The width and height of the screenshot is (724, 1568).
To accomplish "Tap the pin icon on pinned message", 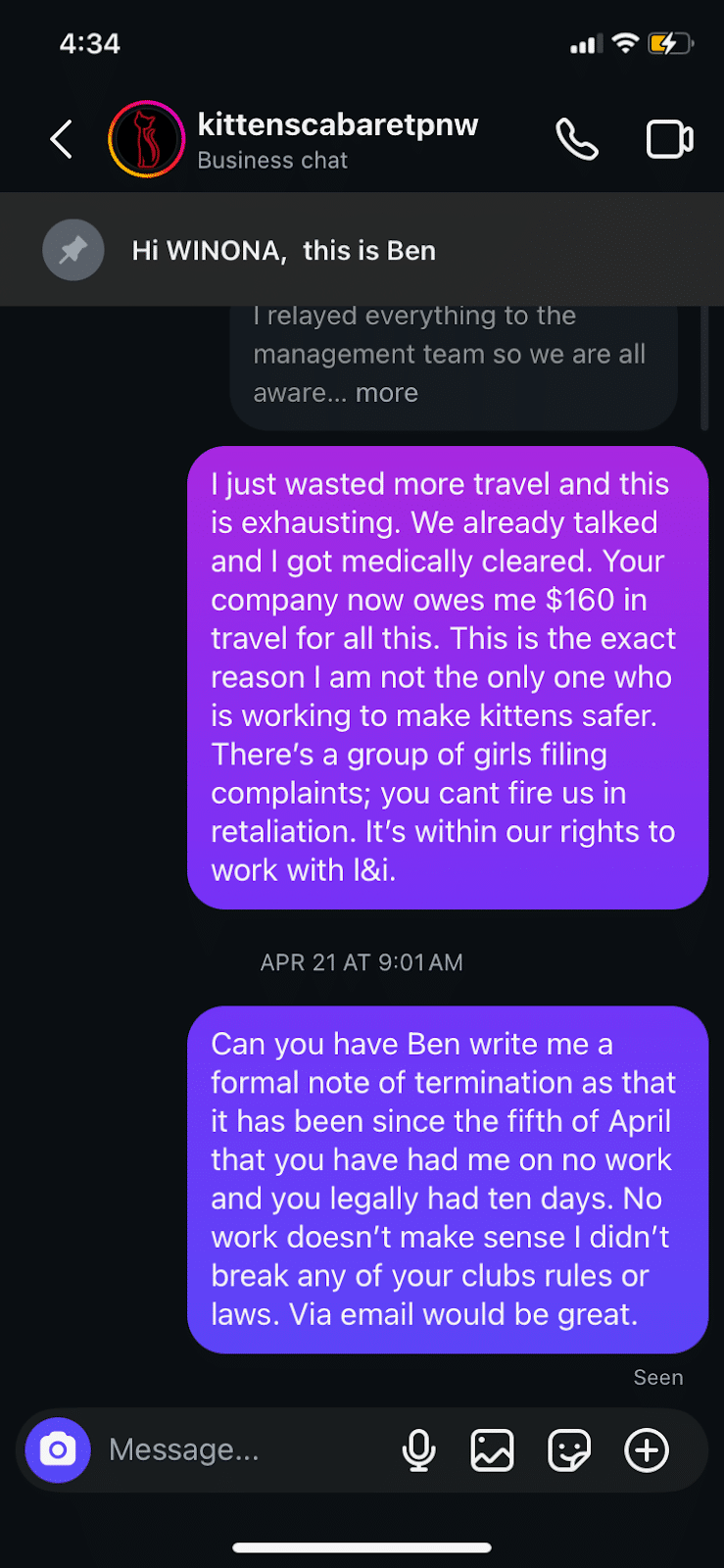I will point(73,251).
